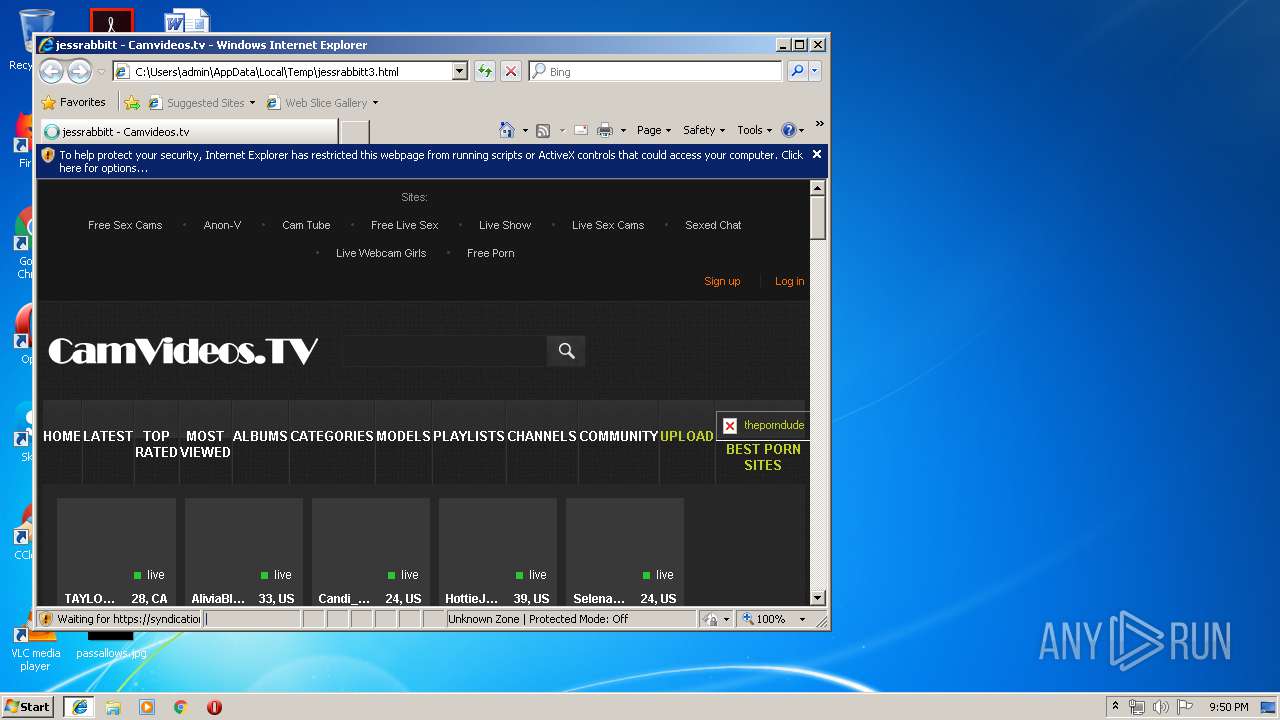Click the Action Center flag tray icon

coord(1184,707)
